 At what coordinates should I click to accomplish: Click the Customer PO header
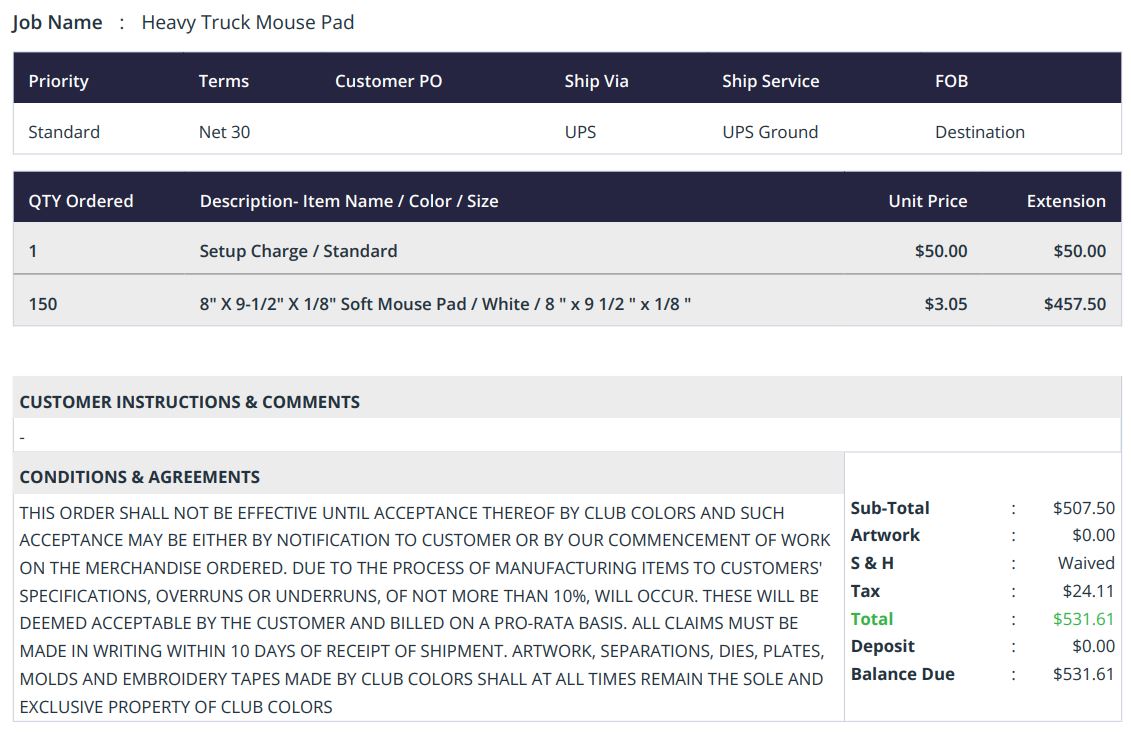coord(388,81)
